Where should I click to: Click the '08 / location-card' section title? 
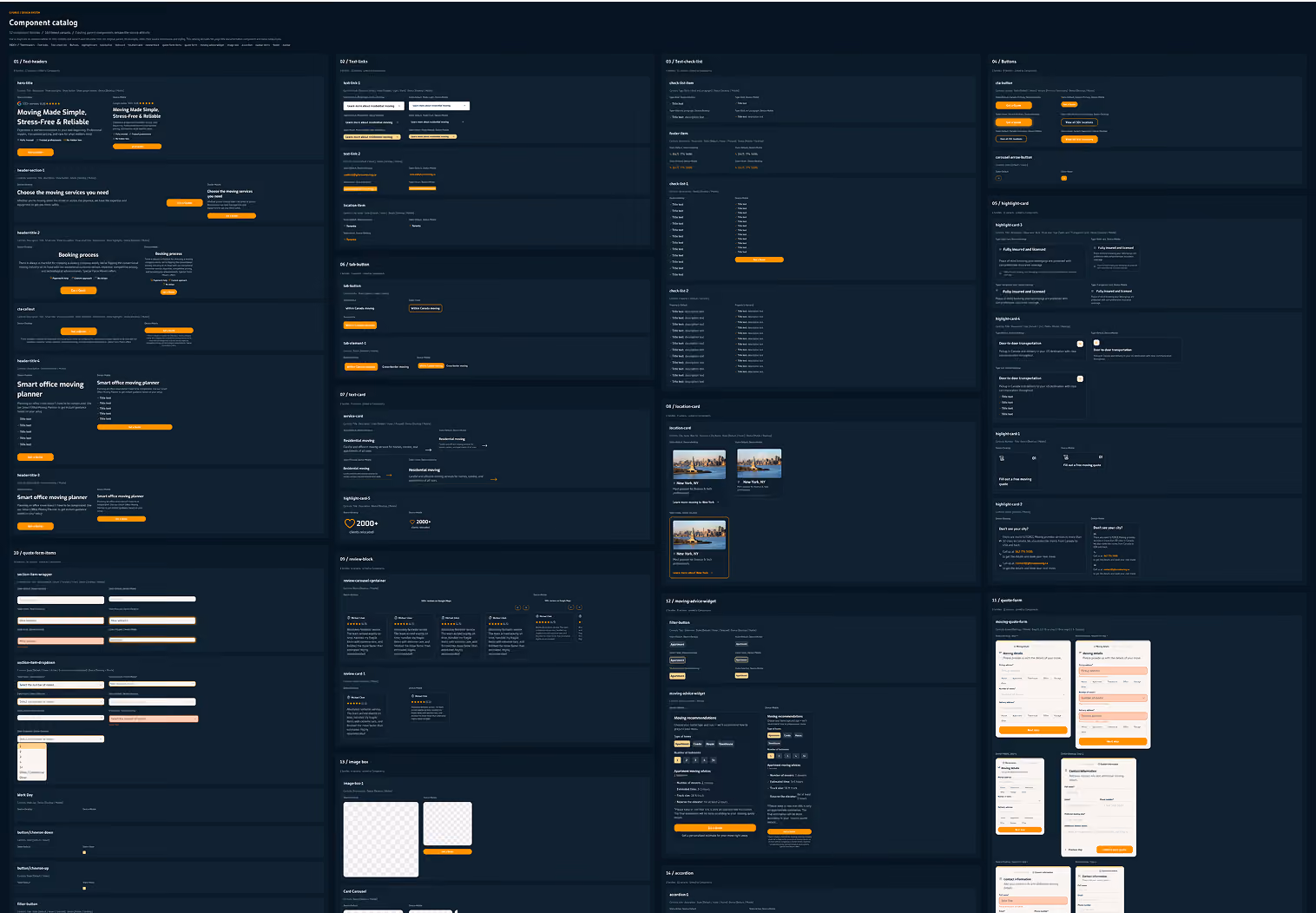pyautogui.click(x=683, y=406)
